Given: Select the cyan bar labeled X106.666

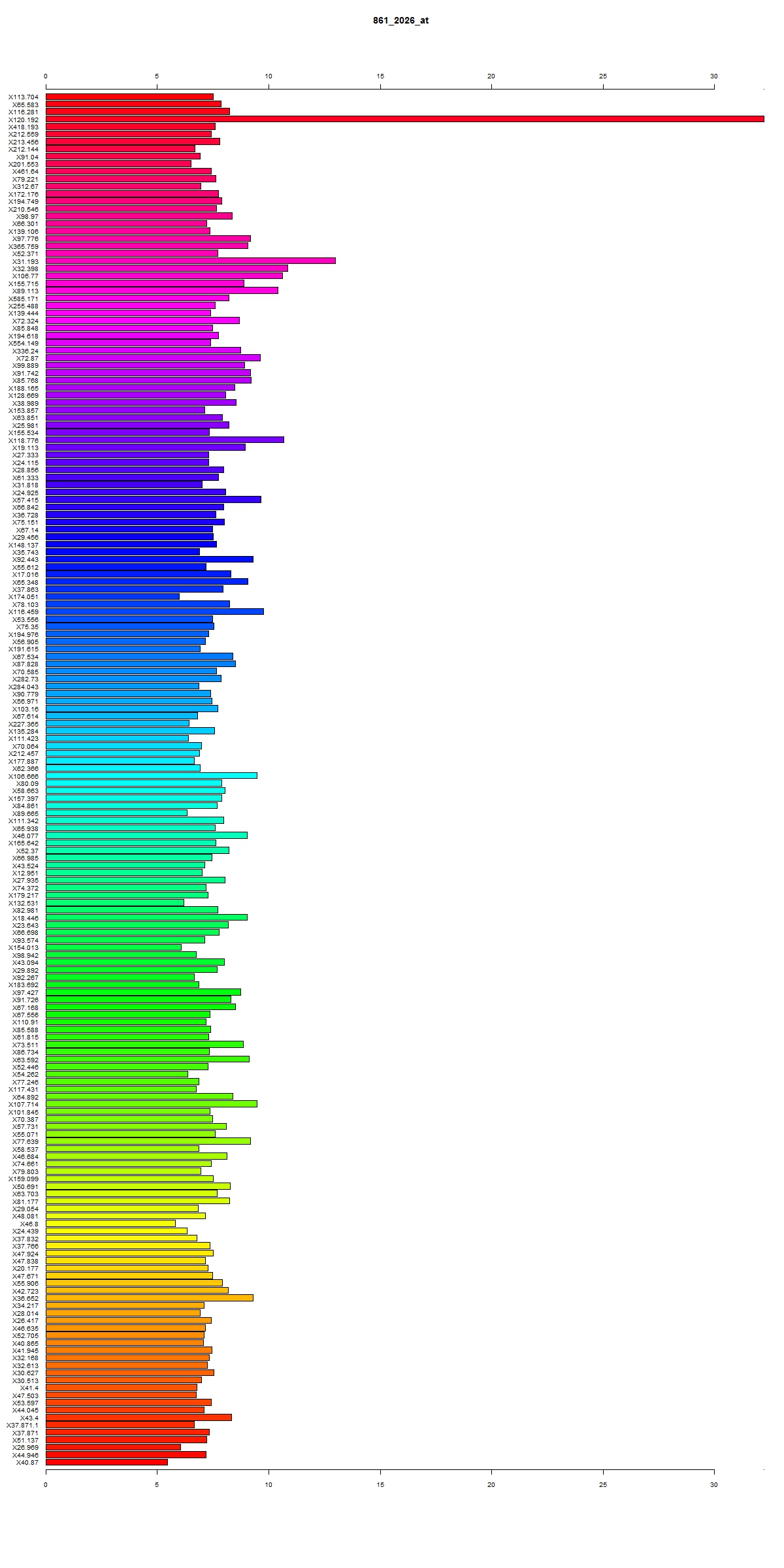Looking at the screenshot, I should click(x=151, y=776).
